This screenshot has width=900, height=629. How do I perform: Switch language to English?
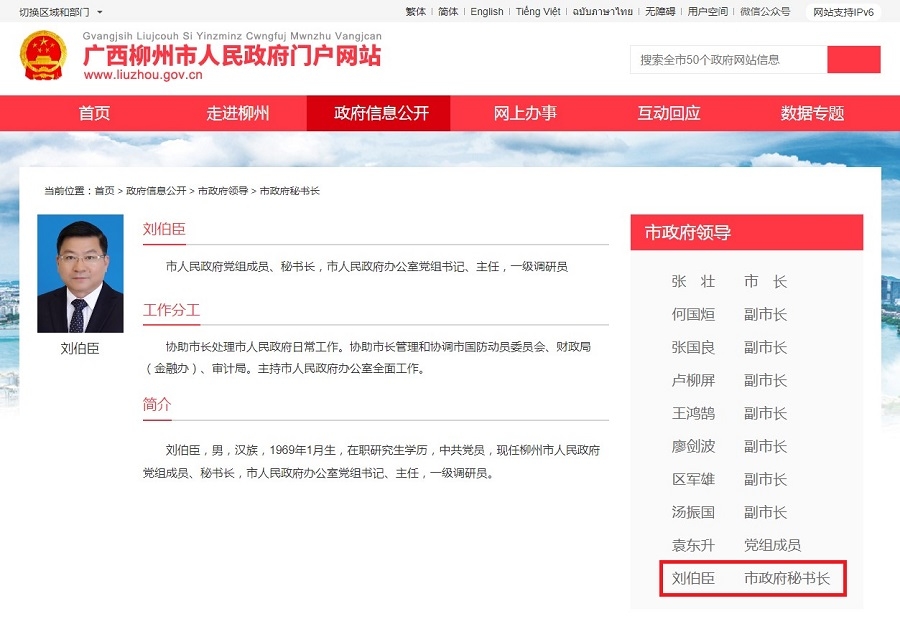click(487, 12)
